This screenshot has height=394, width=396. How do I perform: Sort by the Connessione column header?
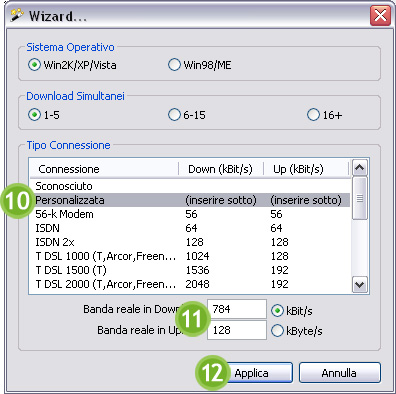click(x=104, y=169)
